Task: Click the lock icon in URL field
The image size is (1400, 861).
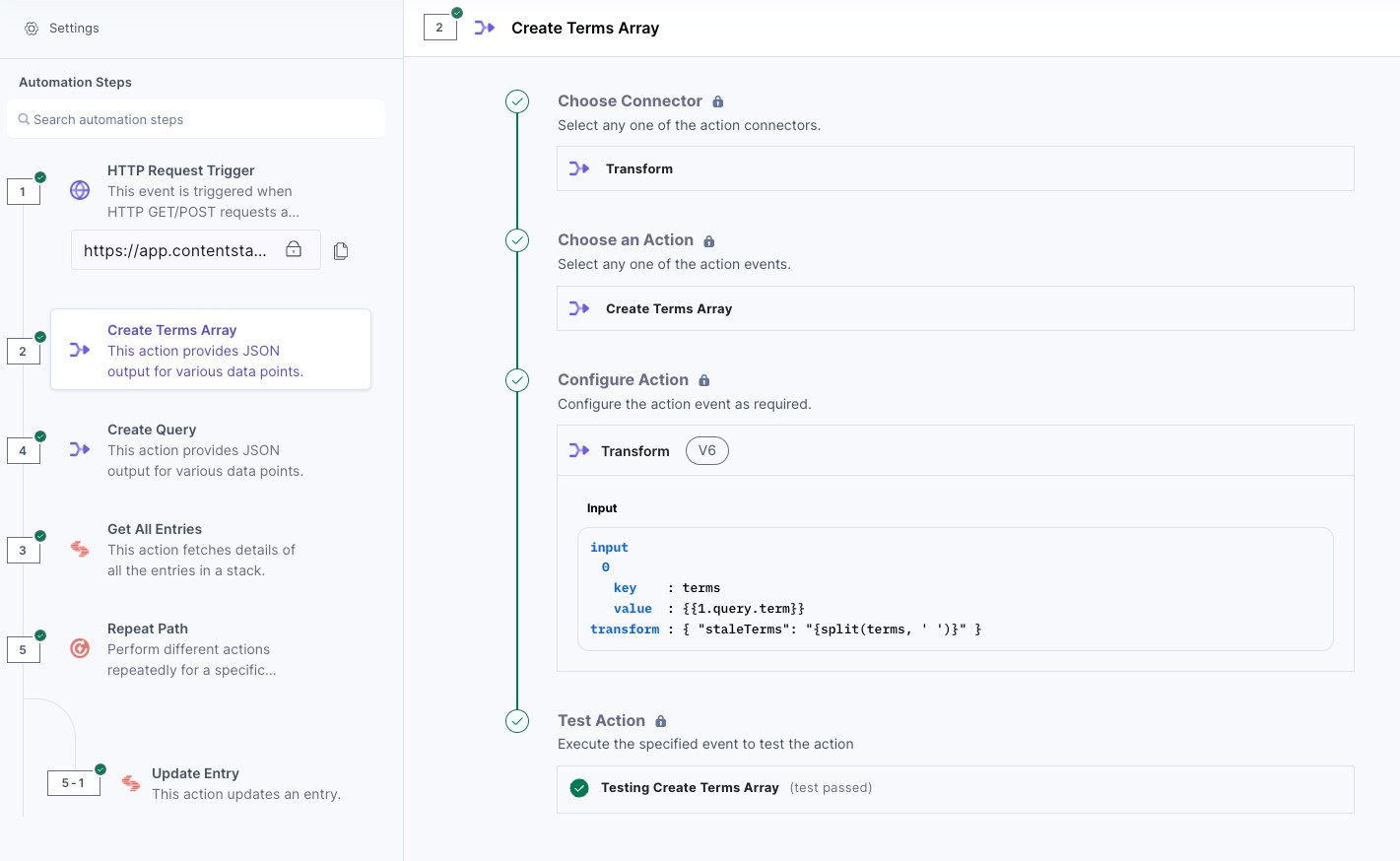Action: pyautogui.click(x=294, y=249)
